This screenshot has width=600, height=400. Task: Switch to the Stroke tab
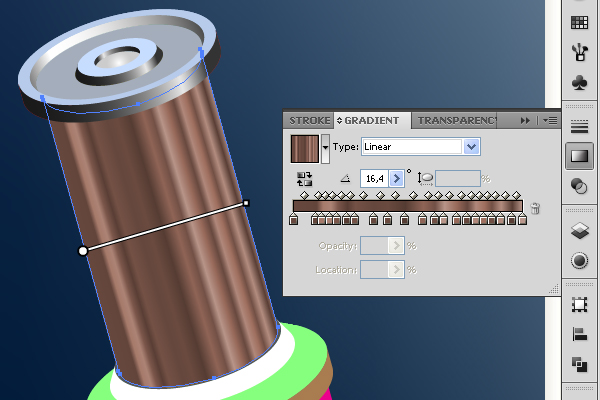[x=310, y=121]
